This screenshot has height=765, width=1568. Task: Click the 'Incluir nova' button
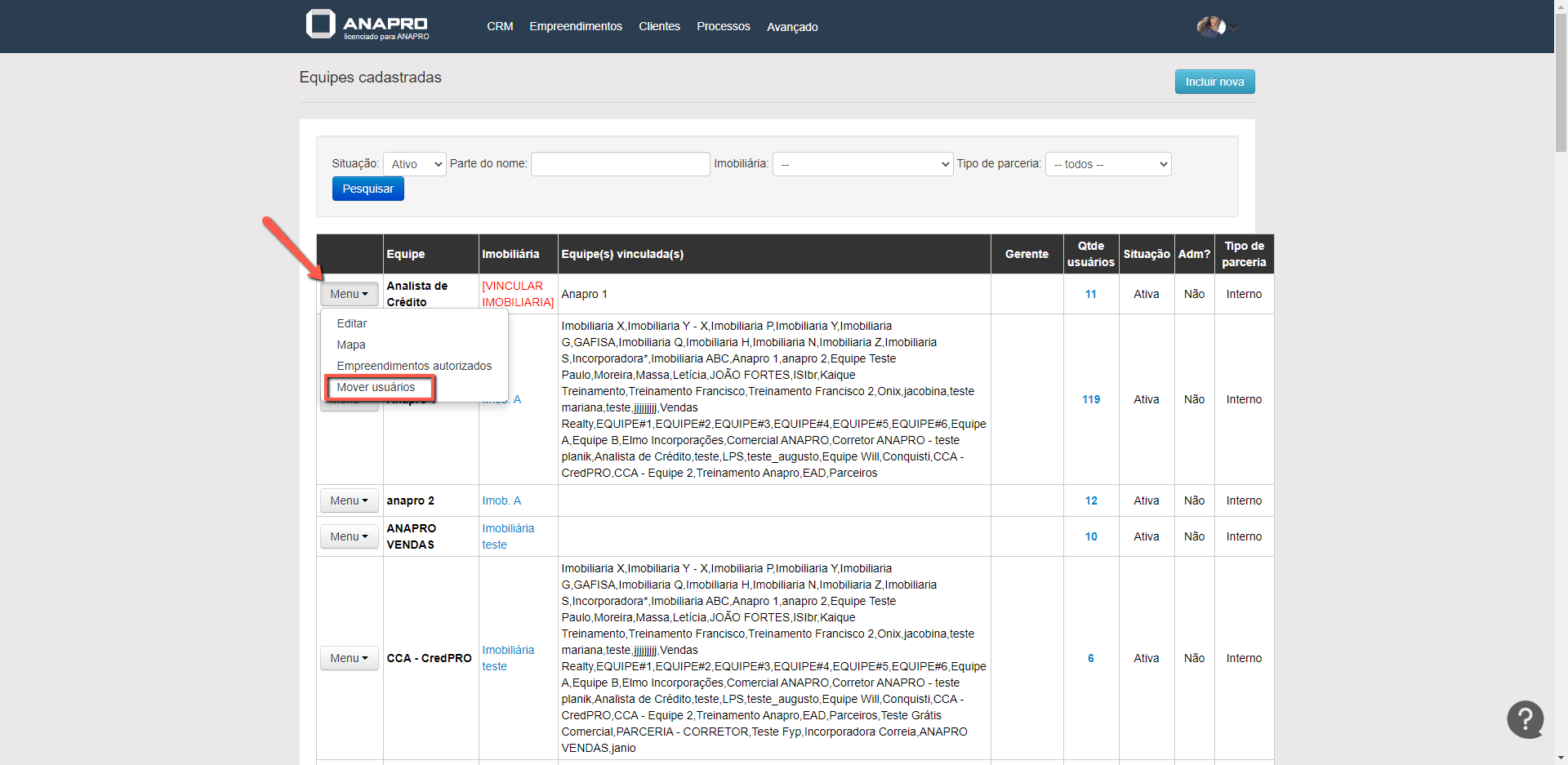click(x=1214, y=82)
